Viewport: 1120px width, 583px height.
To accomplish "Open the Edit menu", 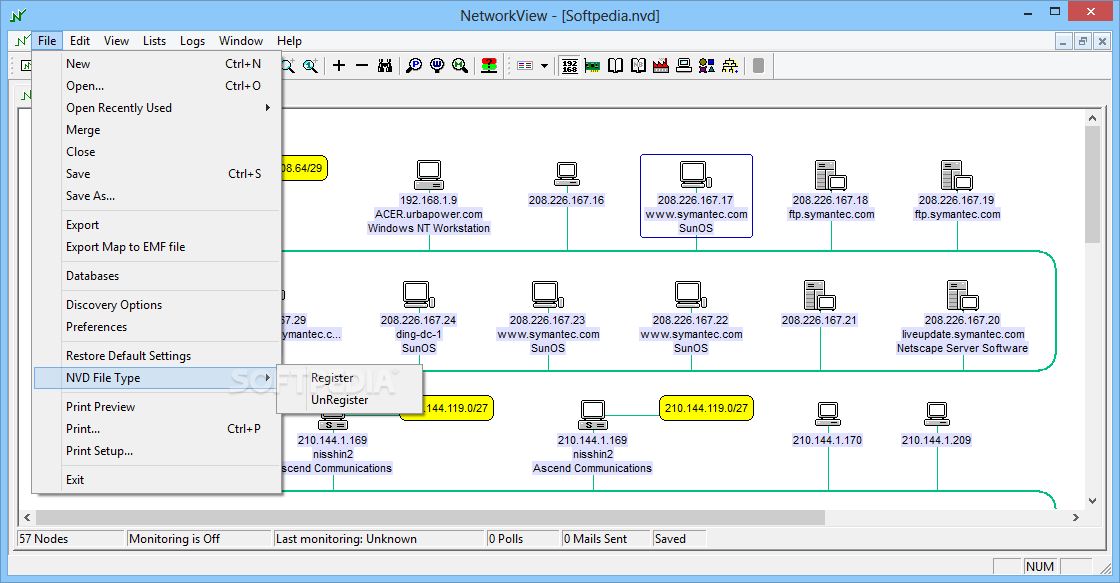I will (x=80, y=41).
